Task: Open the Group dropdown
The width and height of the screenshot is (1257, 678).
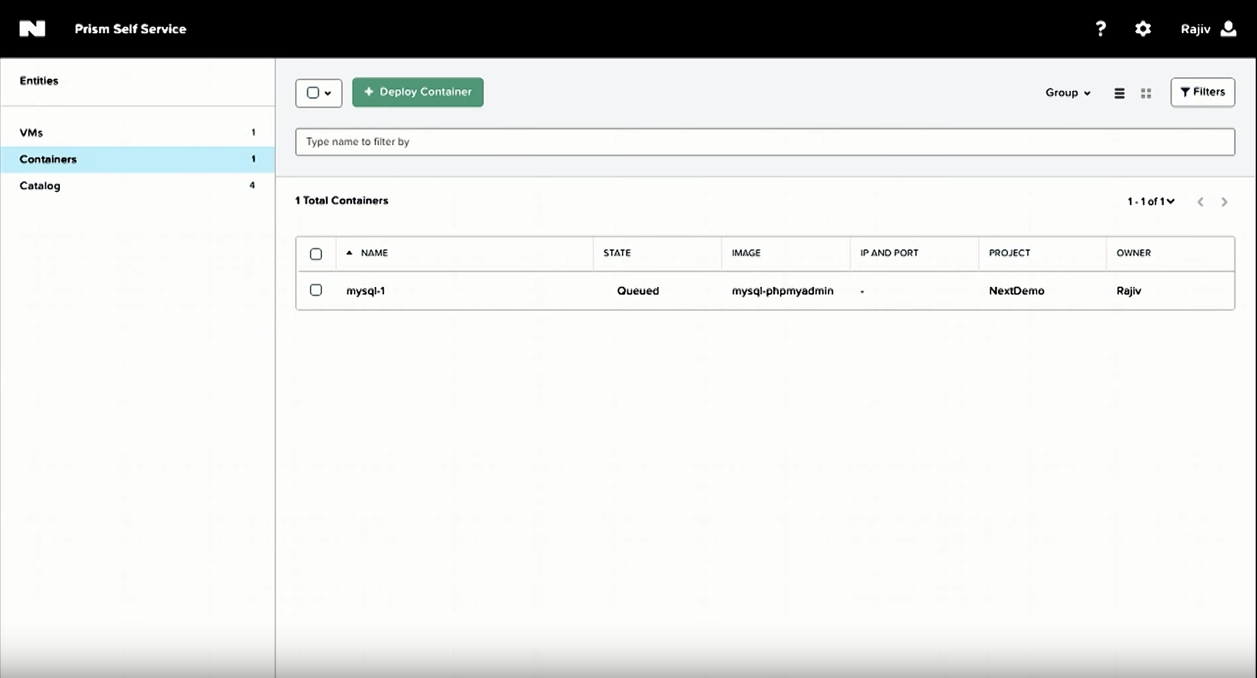Action: coord(1068,93)
